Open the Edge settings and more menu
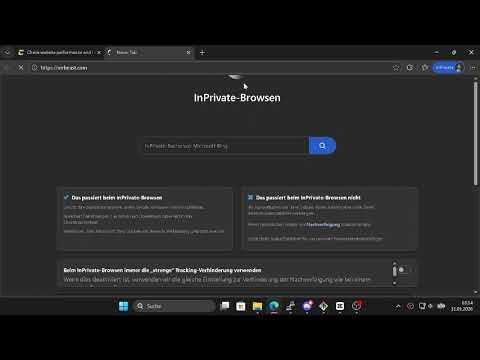480x360 pixels. click(473, 68)
